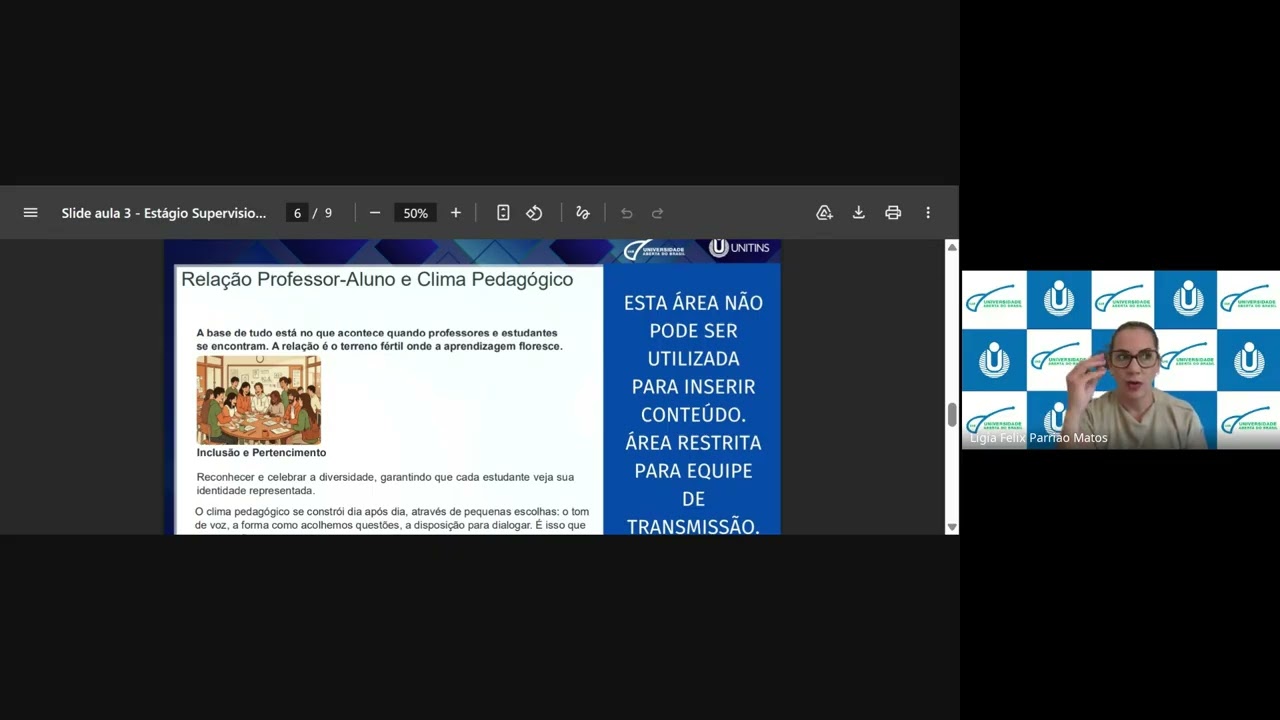The image size is (1280, 720).
Task: Click the page number field showing 6
Action: pos(297,213)
